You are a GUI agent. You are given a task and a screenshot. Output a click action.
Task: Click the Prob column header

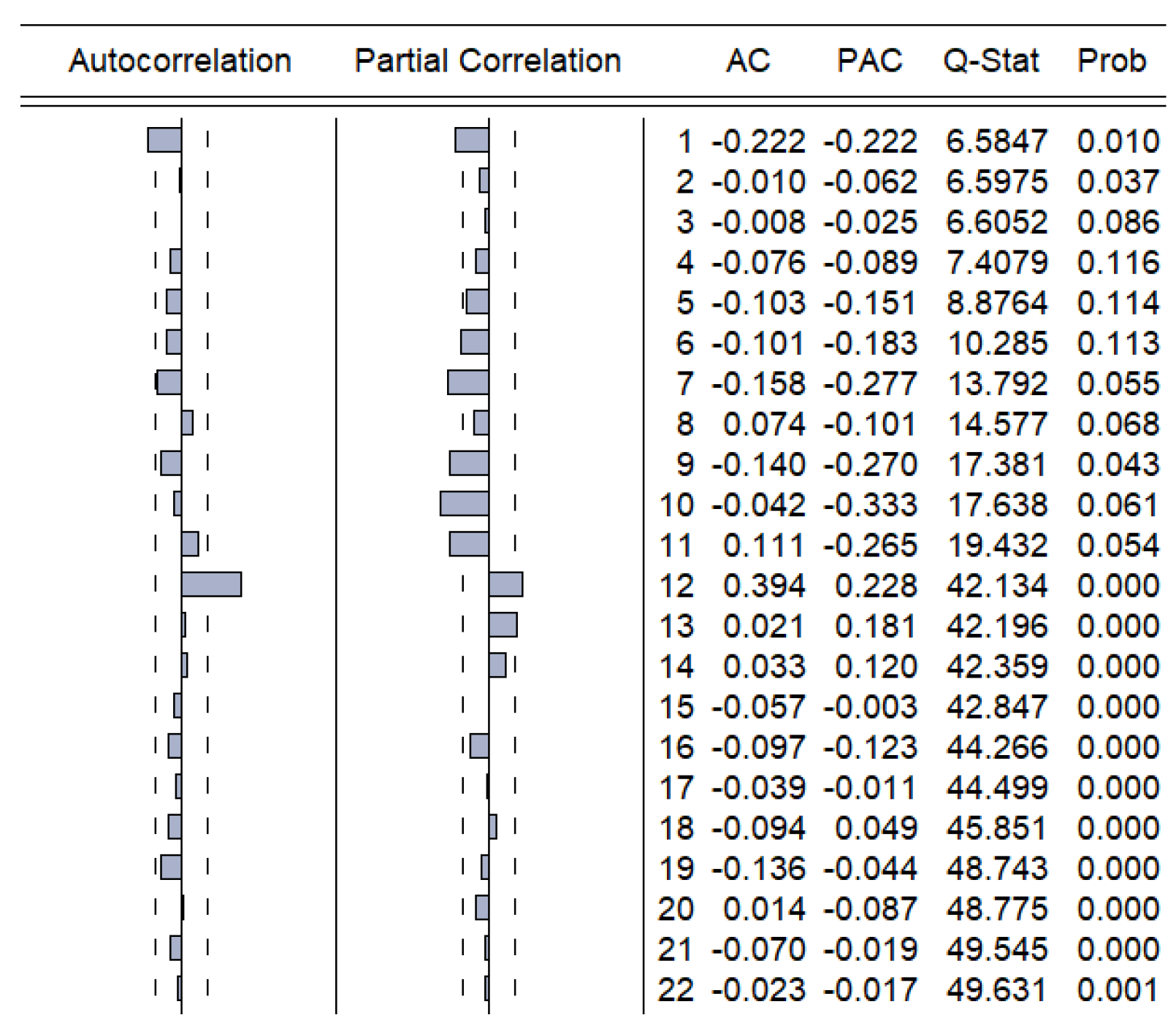tap(1112, 61)
